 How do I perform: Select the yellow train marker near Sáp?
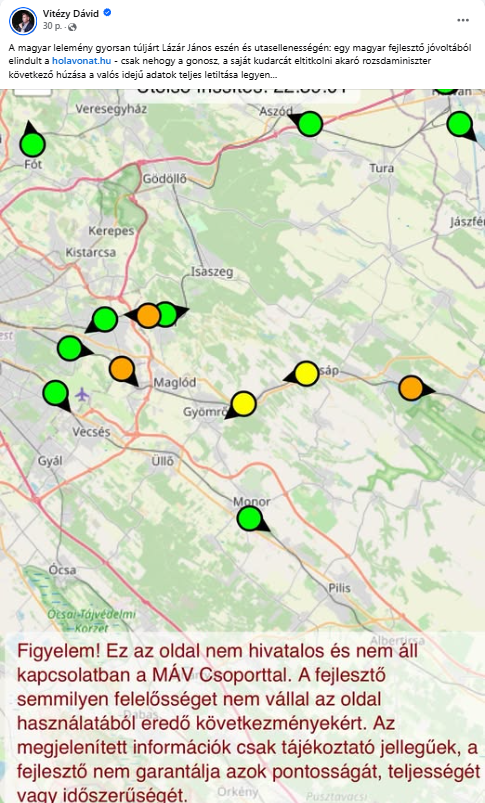307,374
